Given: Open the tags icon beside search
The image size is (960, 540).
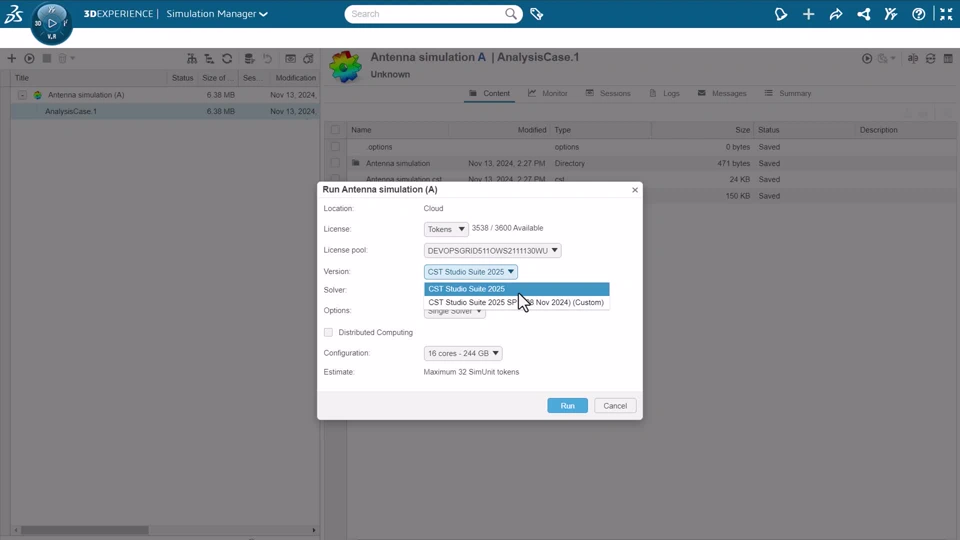Looking at the screenshot, I should tap(536, 13).
